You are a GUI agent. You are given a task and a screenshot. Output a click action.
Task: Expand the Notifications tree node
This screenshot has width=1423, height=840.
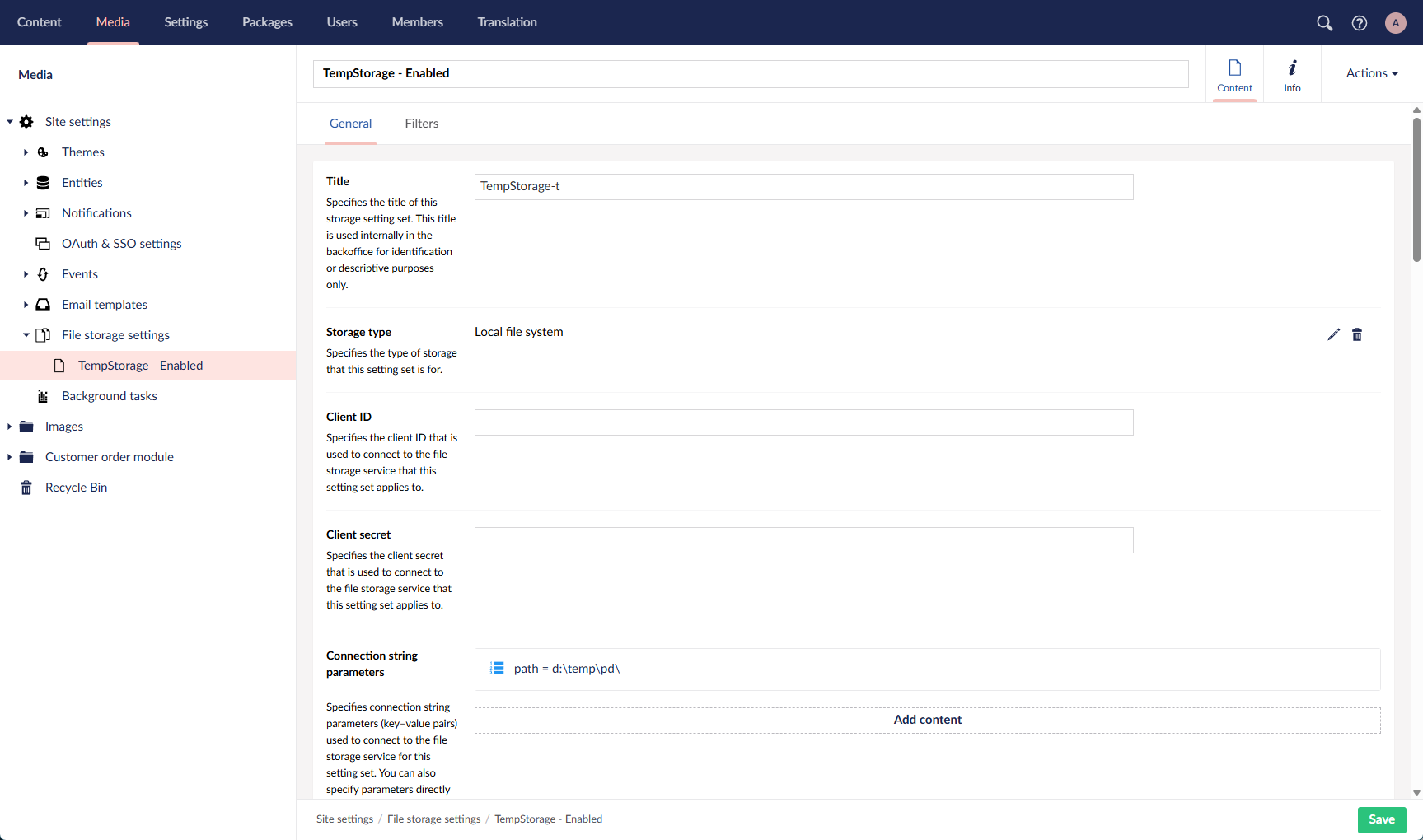[26, 213]
